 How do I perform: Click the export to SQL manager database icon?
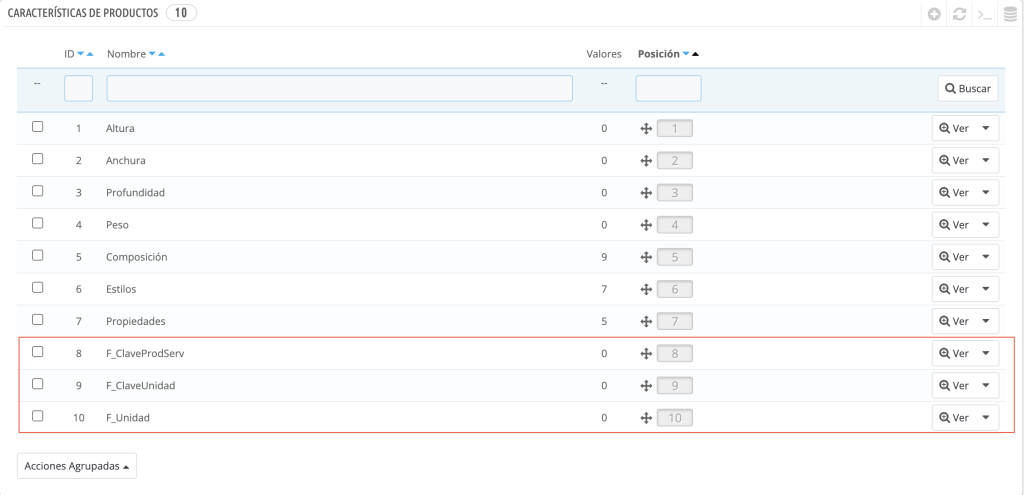pyautogui.click(x=1010, y=14)
